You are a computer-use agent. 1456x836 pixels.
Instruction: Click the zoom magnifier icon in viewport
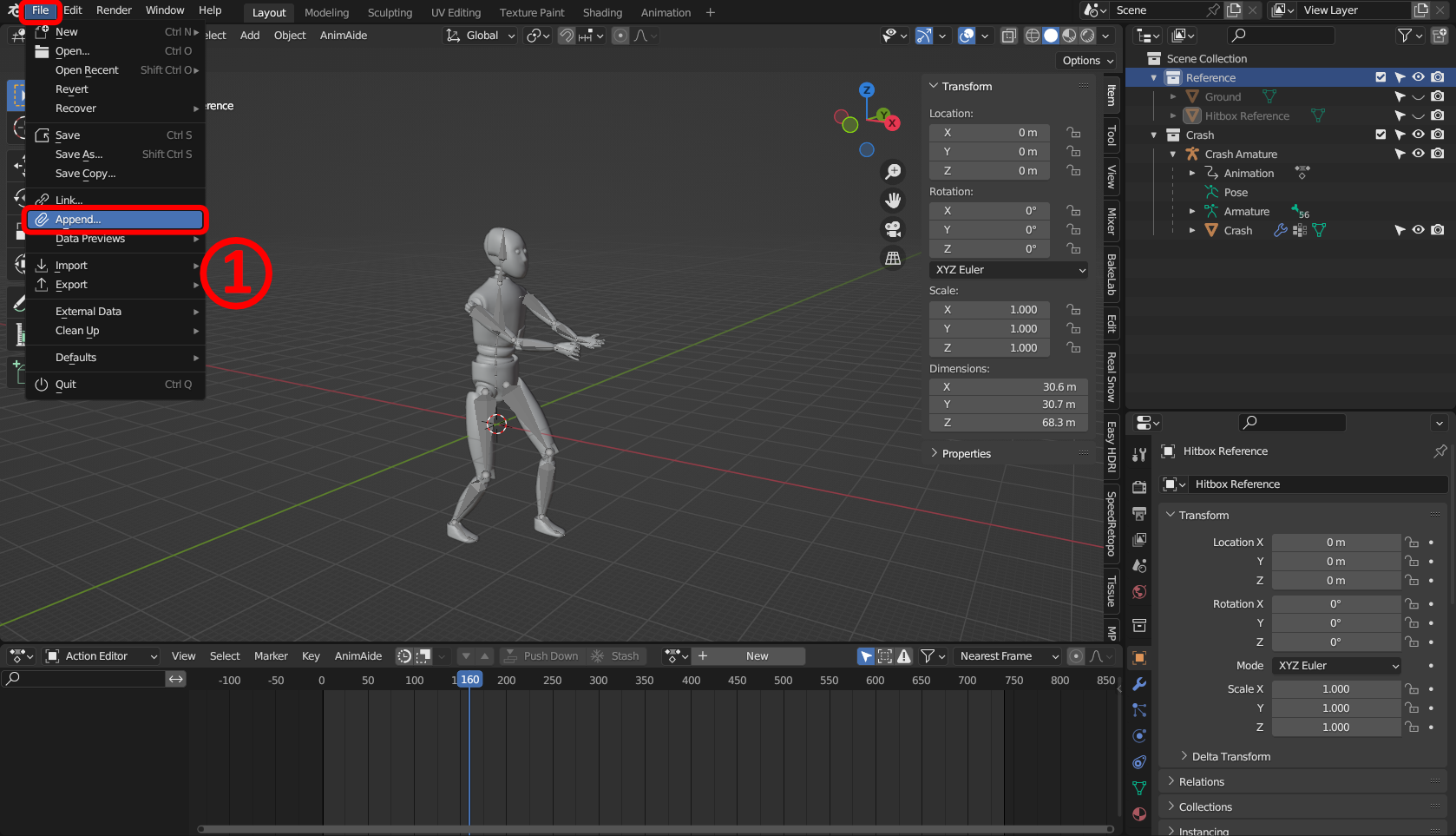pos(892,172)
